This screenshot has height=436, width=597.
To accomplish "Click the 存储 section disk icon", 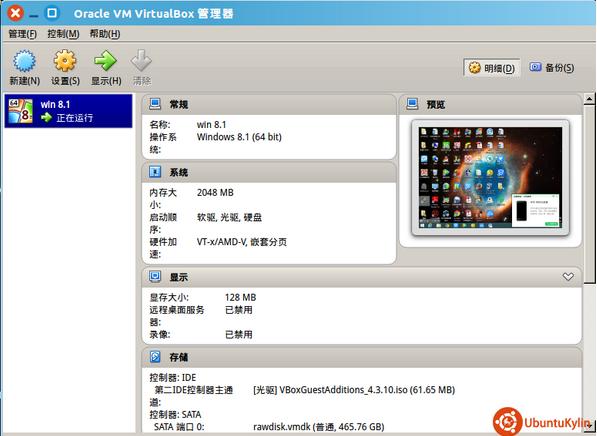I will tap(155, 357).
